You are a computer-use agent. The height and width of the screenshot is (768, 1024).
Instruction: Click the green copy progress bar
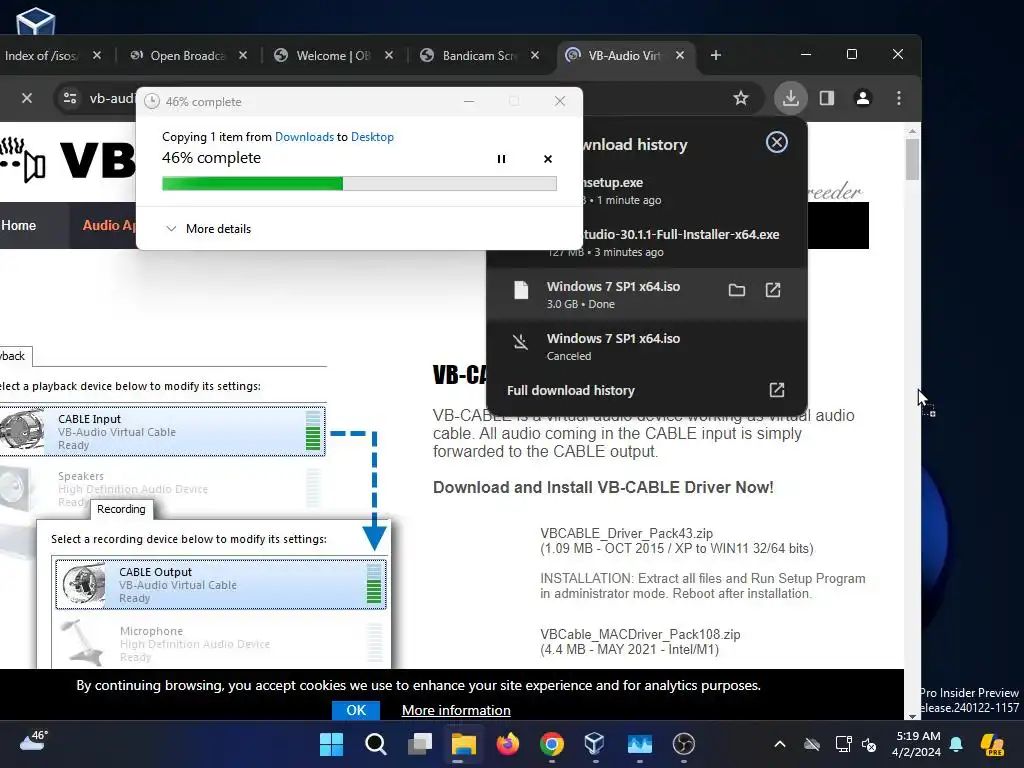pyautogui.click(x=359, y=184)
